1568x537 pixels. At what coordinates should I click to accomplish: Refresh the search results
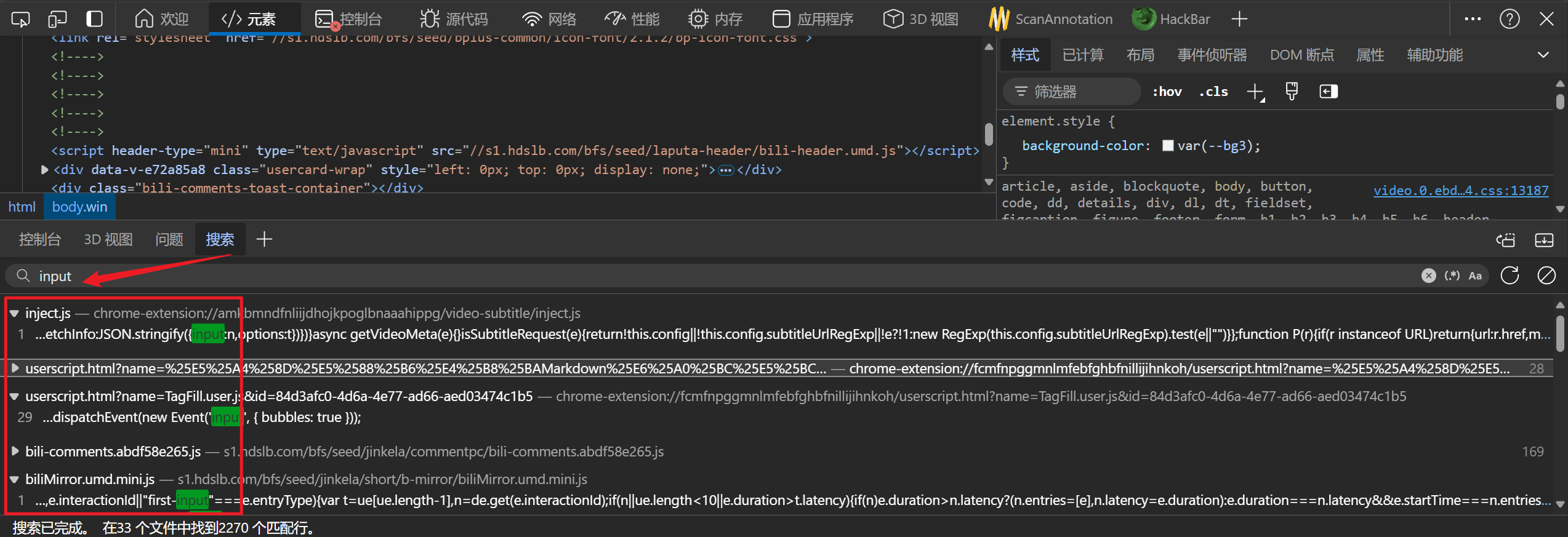1510,276
